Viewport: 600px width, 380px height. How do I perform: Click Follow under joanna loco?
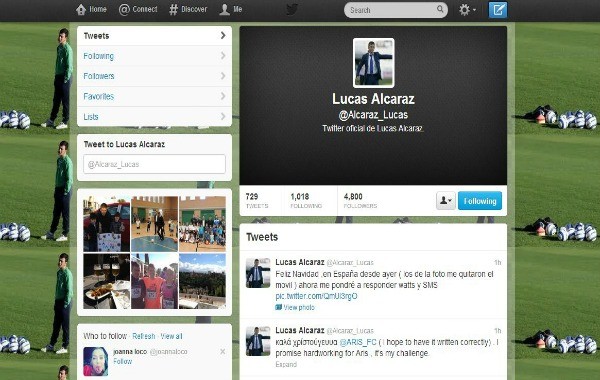[x=122, y=361]
